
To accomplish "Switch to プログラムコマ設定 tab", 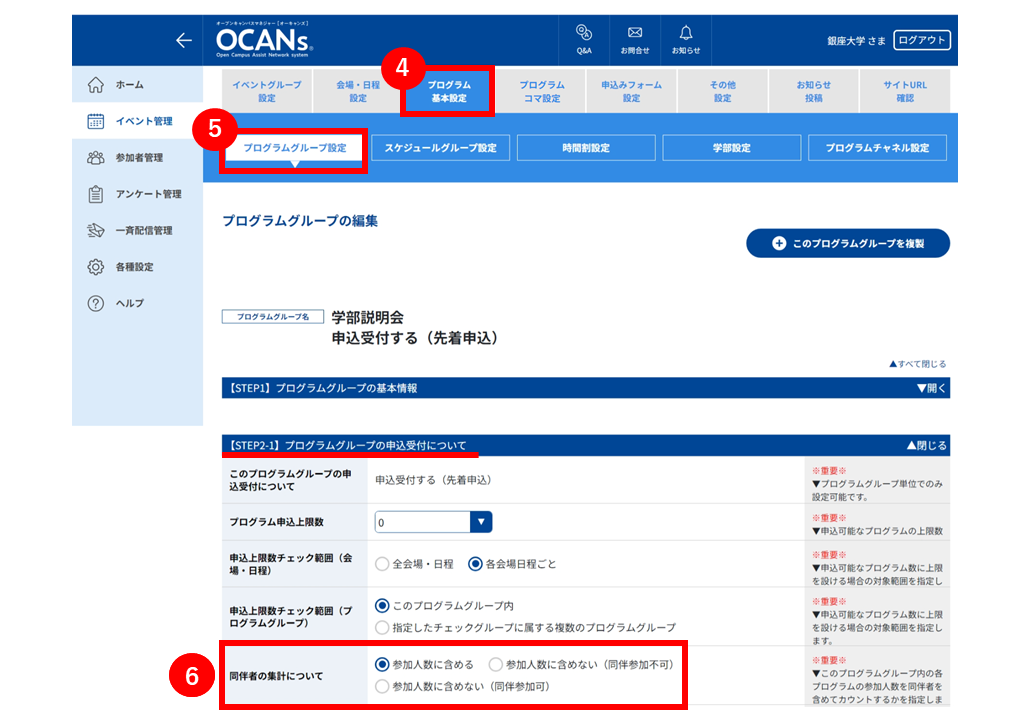I will 542,92.
